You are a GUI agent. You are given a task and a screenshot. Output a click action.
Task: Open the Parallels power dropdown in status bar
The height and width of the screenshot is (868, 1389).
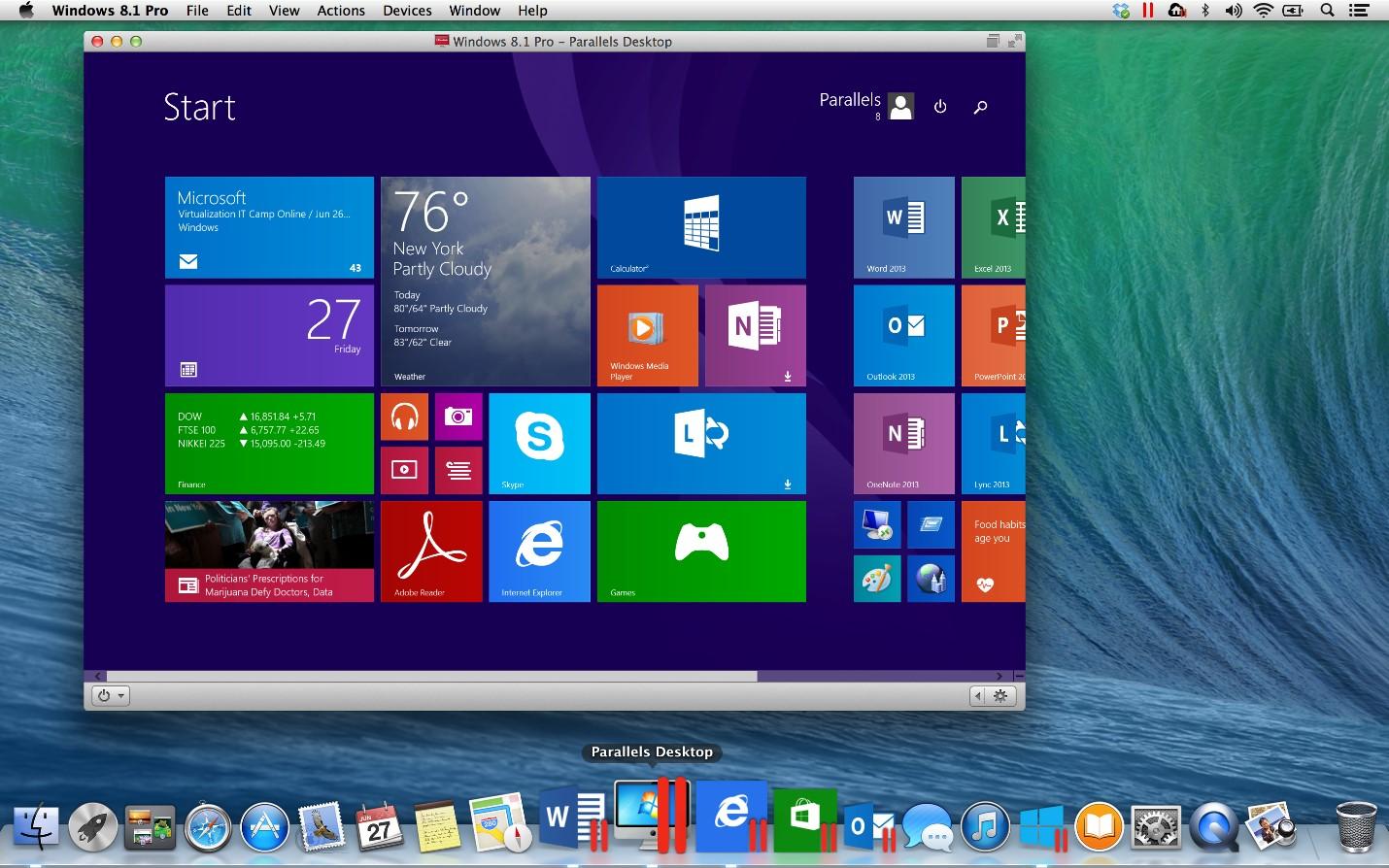pos(111,695)
